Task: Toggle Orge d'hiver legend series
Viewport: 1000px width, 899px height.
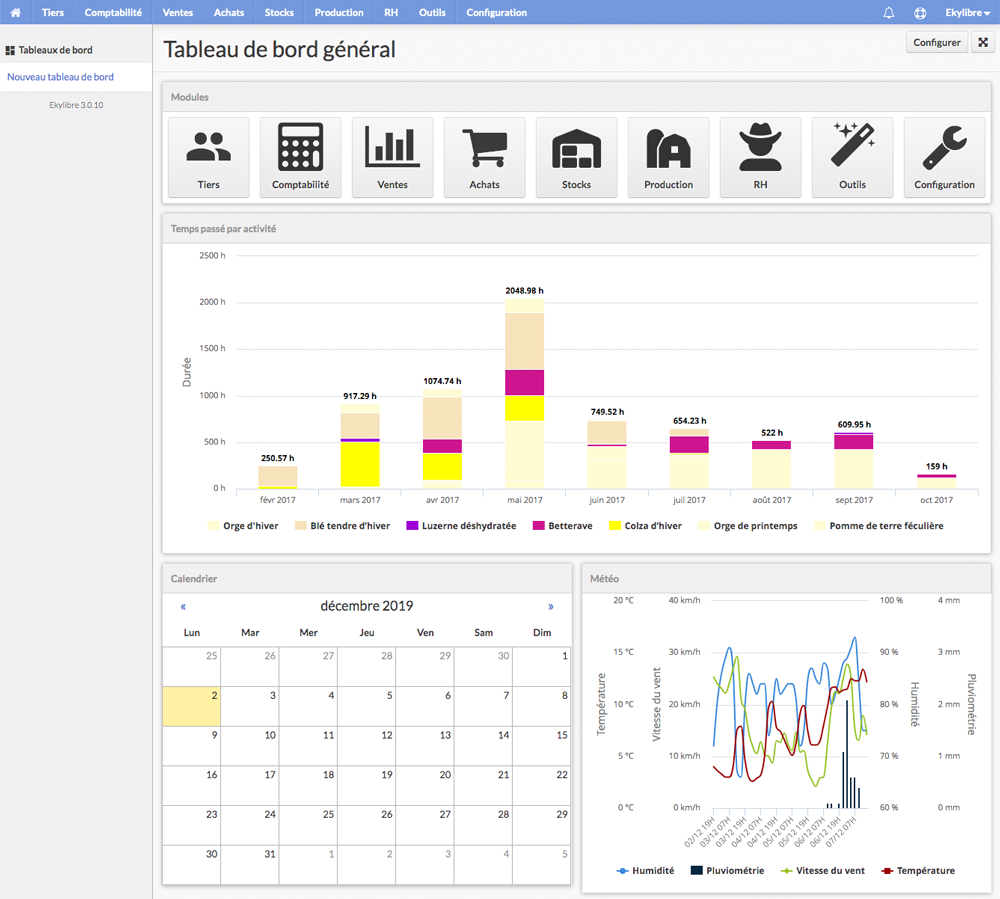Action: click(243, 526)
